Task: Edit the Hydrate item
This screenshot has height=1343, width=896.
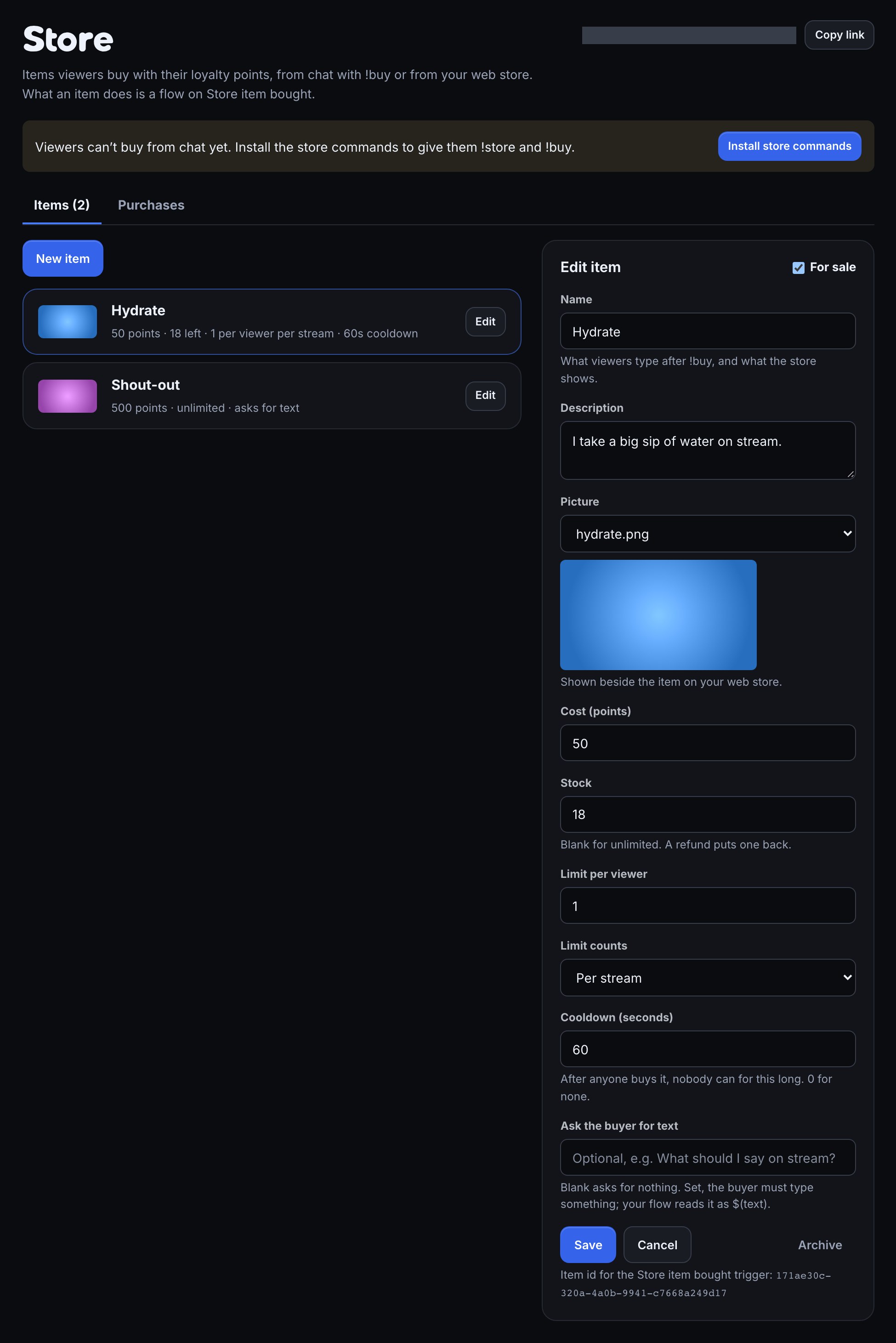Action: [485, 322]
